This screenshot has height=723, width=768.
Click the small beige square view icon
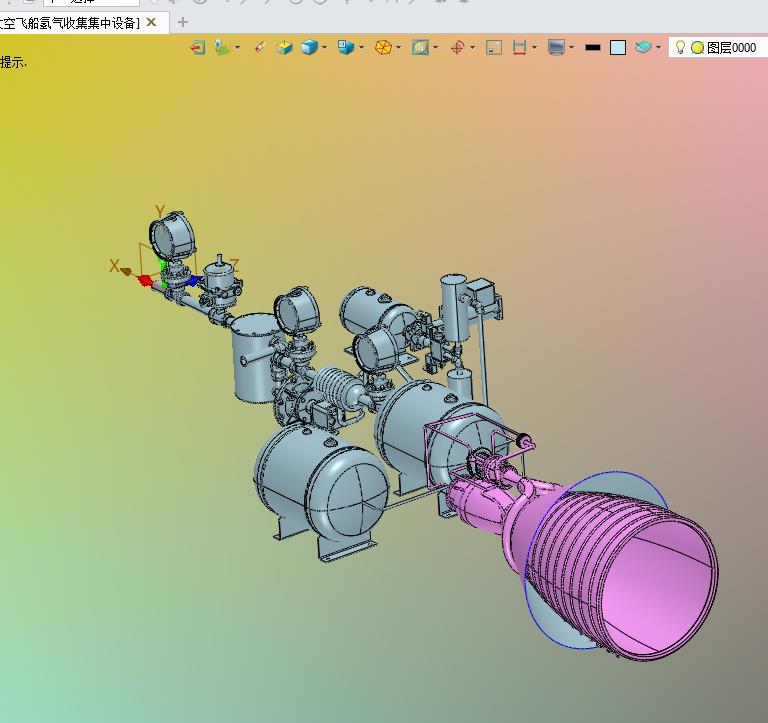494,48
